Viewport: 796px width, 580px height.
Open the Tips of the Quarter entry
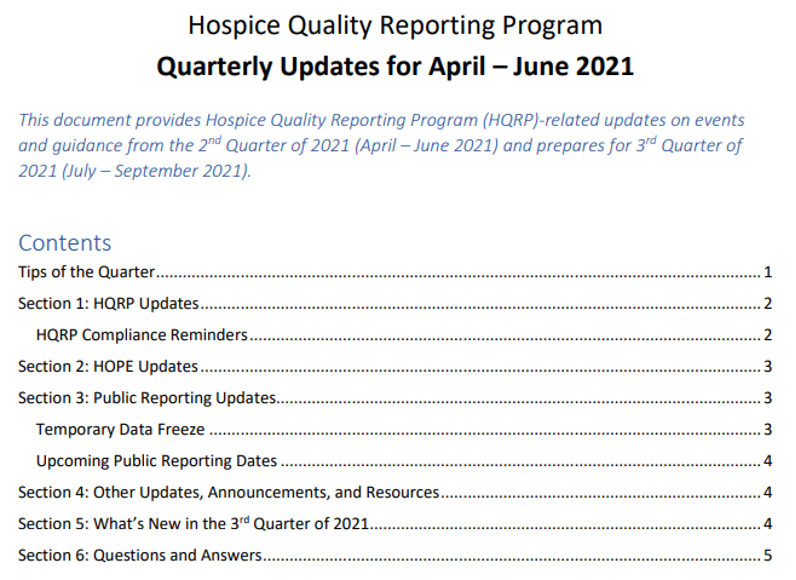pyautogui.click(x=85, y=272)
